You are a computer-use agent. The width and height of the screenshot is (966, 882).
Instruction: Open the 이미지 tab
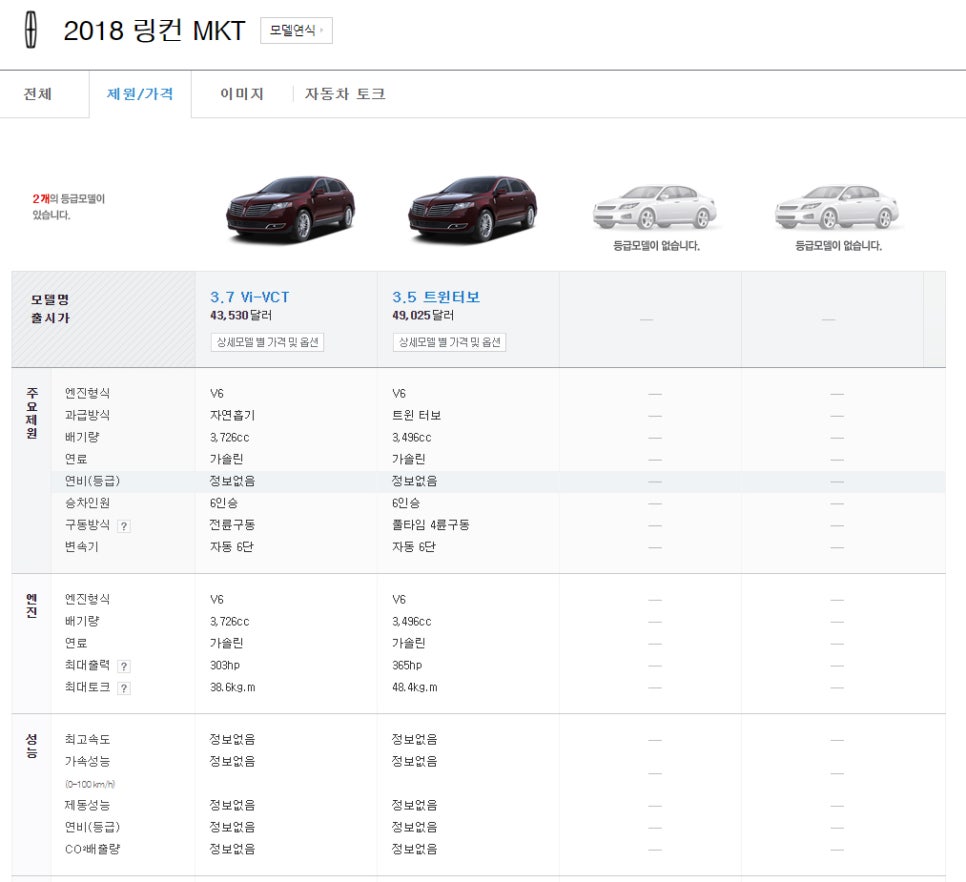tap(242, 94)
